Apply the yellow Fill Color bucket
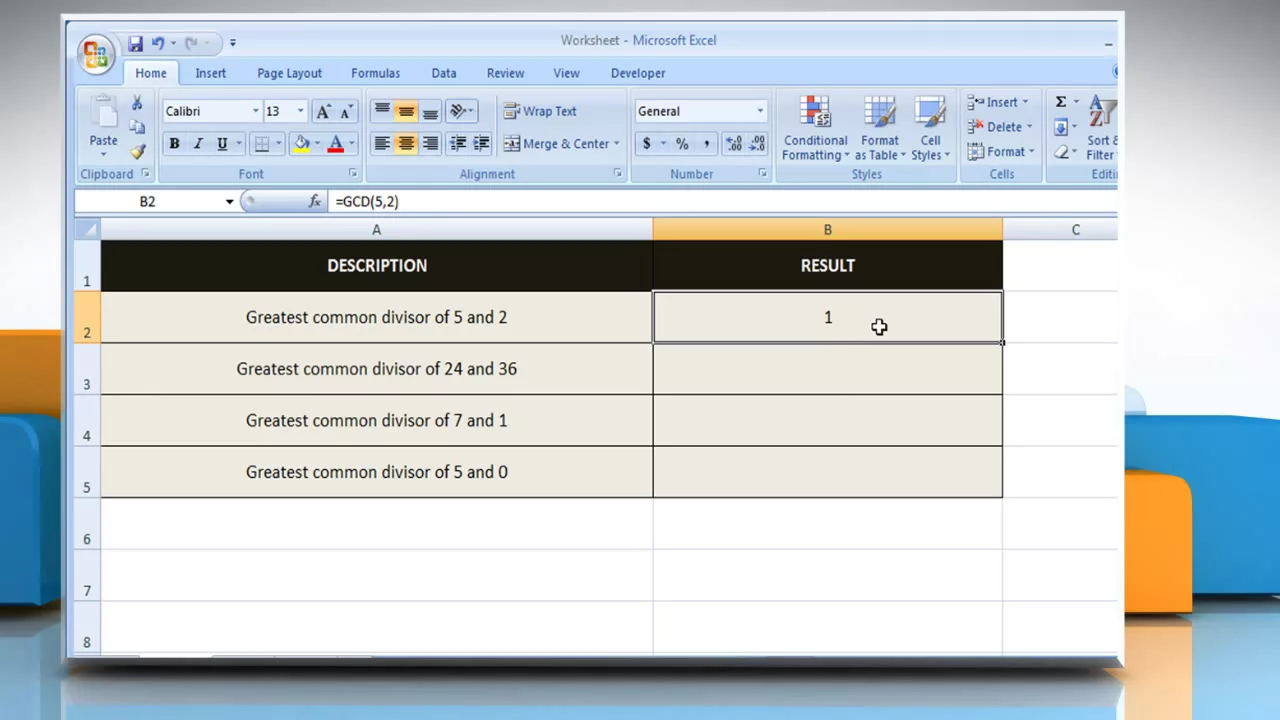 (x=301, y=143)
